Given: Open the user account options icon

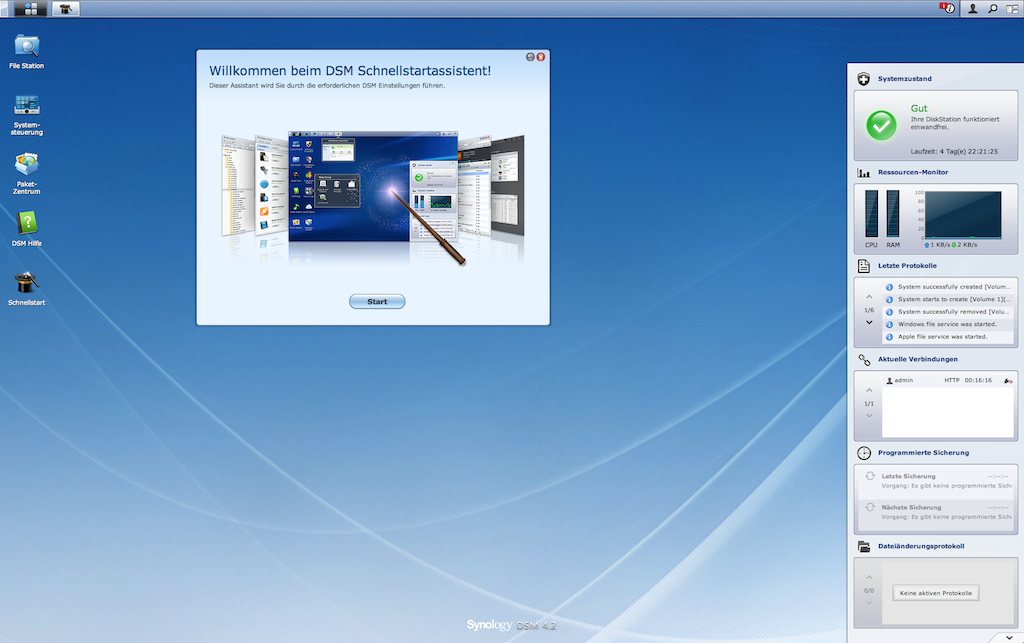Looking at the screenshot, I should tap(972, 8).
